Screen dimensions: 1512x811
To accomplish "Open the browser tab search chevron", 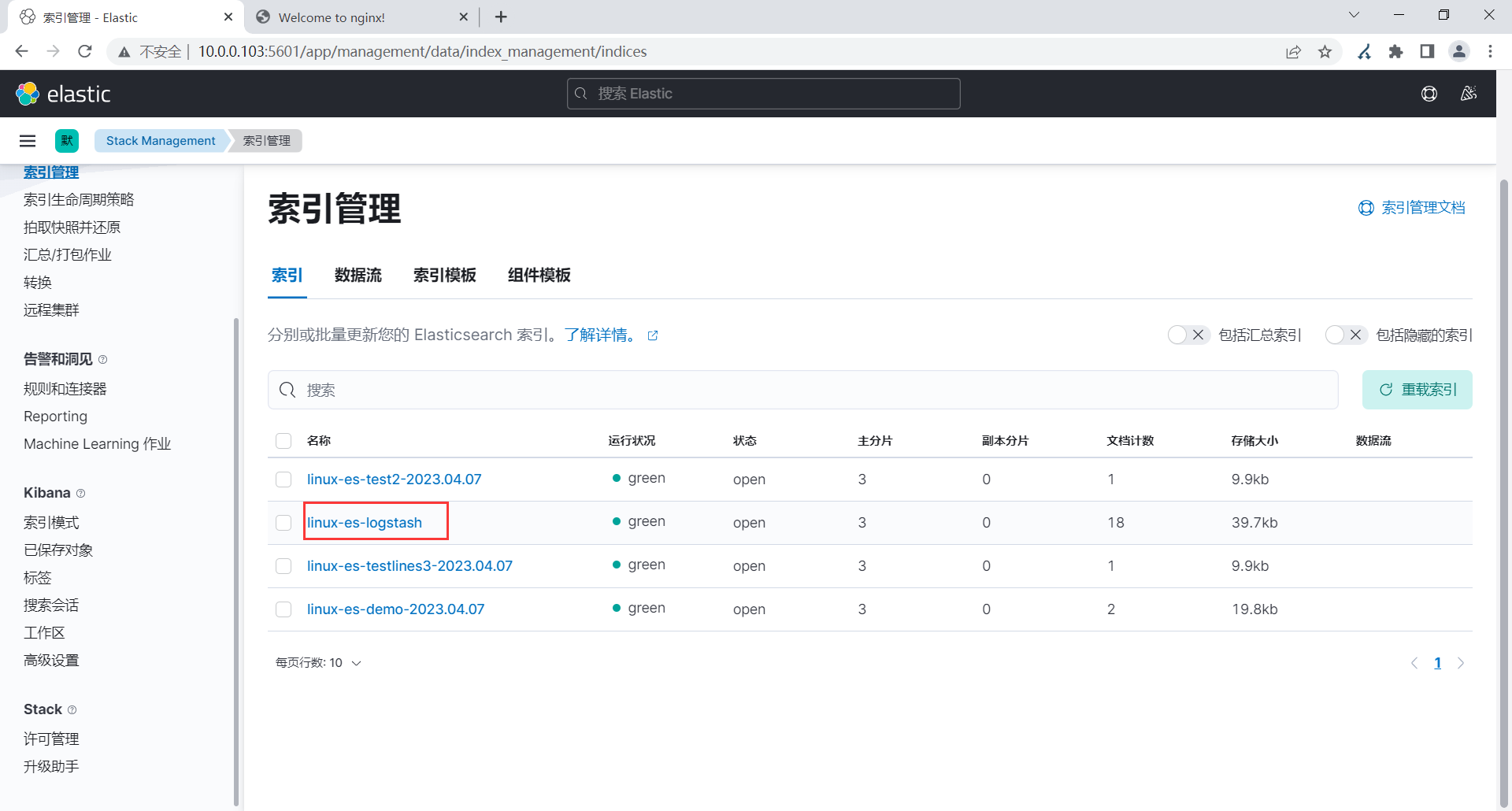I will point(1354,15).
